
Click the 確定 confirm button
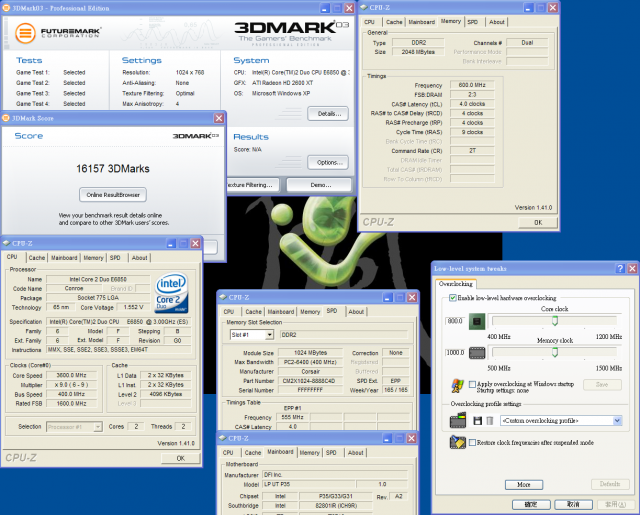531,504
